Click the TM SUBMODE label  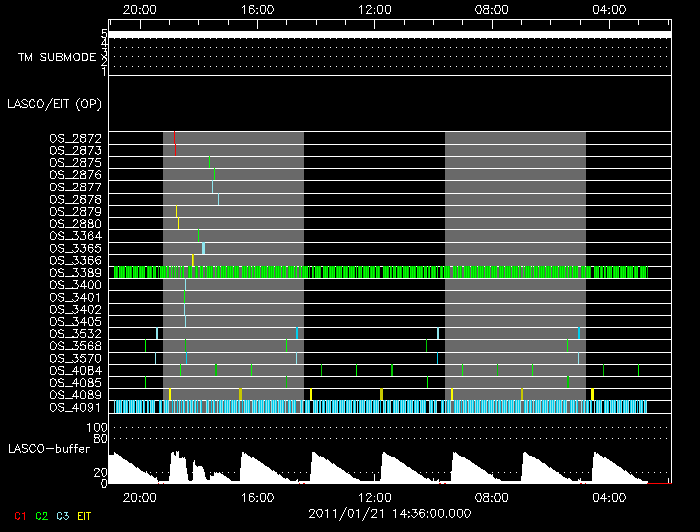coord(57,57)
